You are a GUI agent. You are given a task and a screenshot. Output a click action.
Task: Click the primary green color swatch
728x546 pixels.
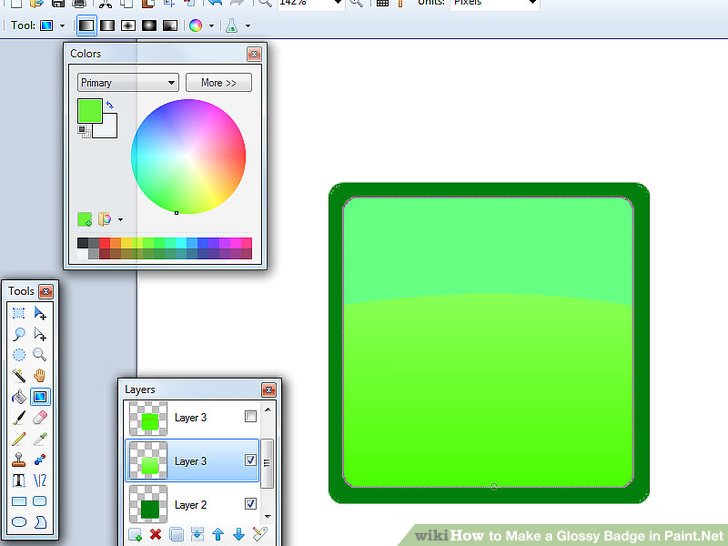(90, 110)
